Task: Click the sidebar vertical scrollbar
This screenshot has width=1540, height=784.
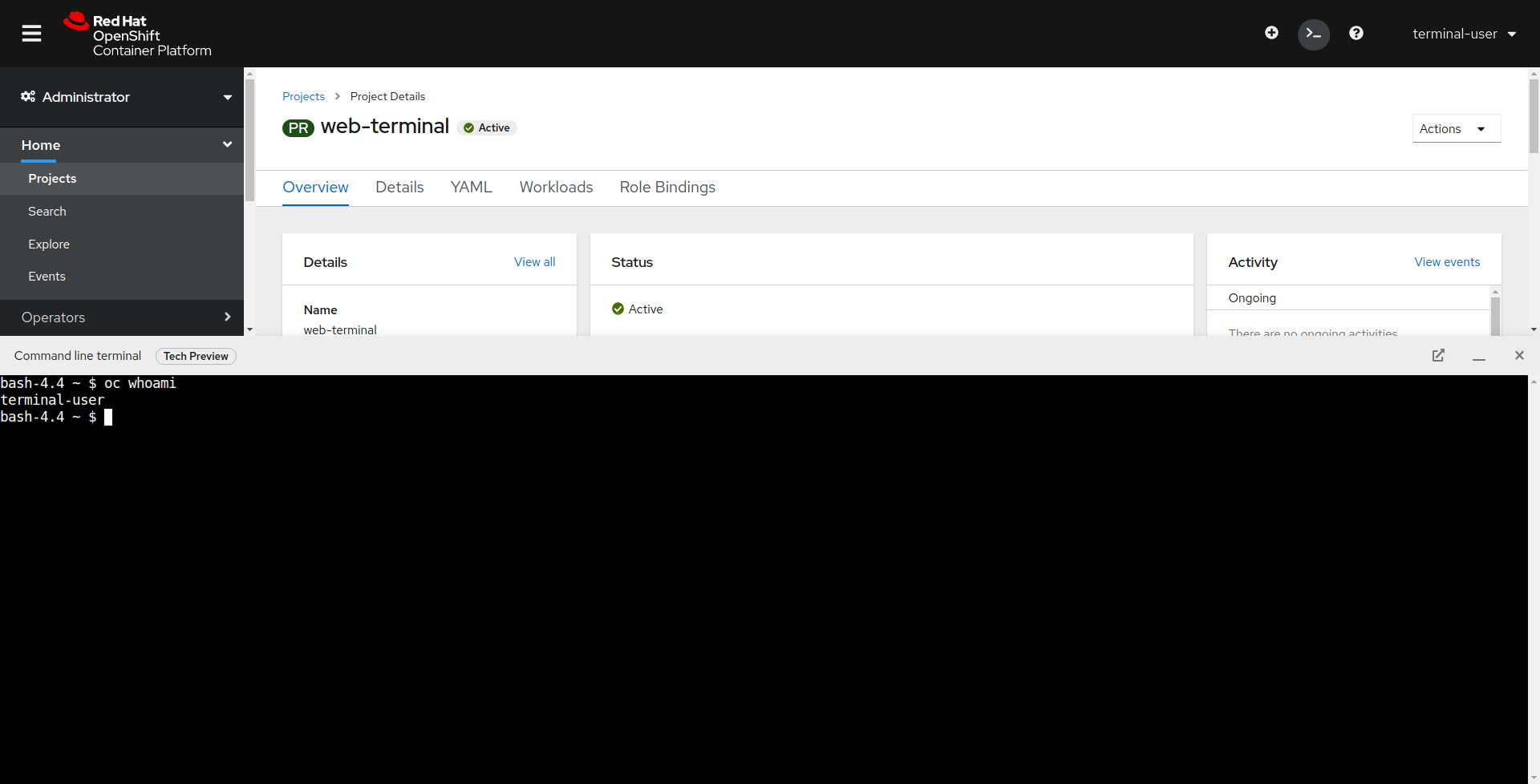Action: (249, 140)
